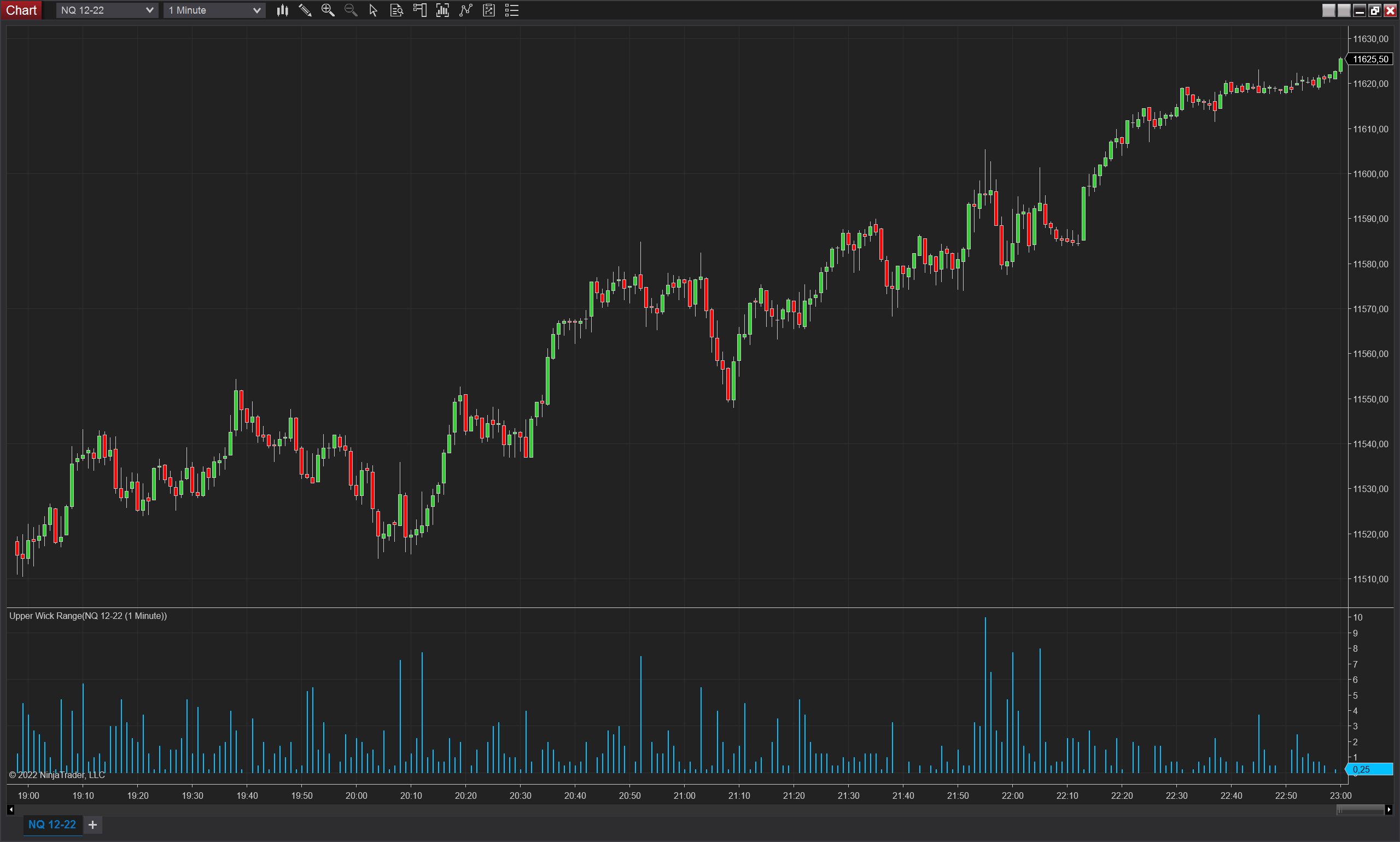Choose the arrow cursor pointer tool

[374, 10]
